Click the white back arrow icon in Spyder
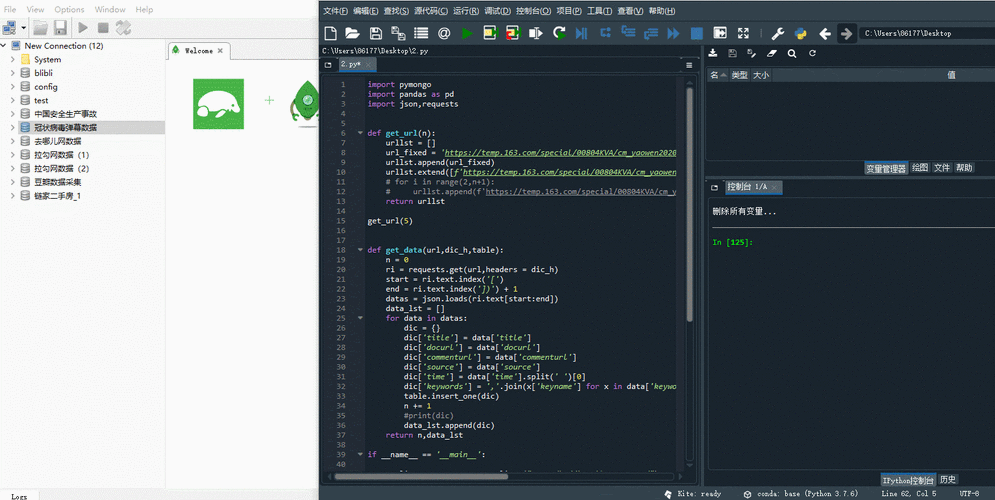995x500 pixels. [x=824, y=33]
